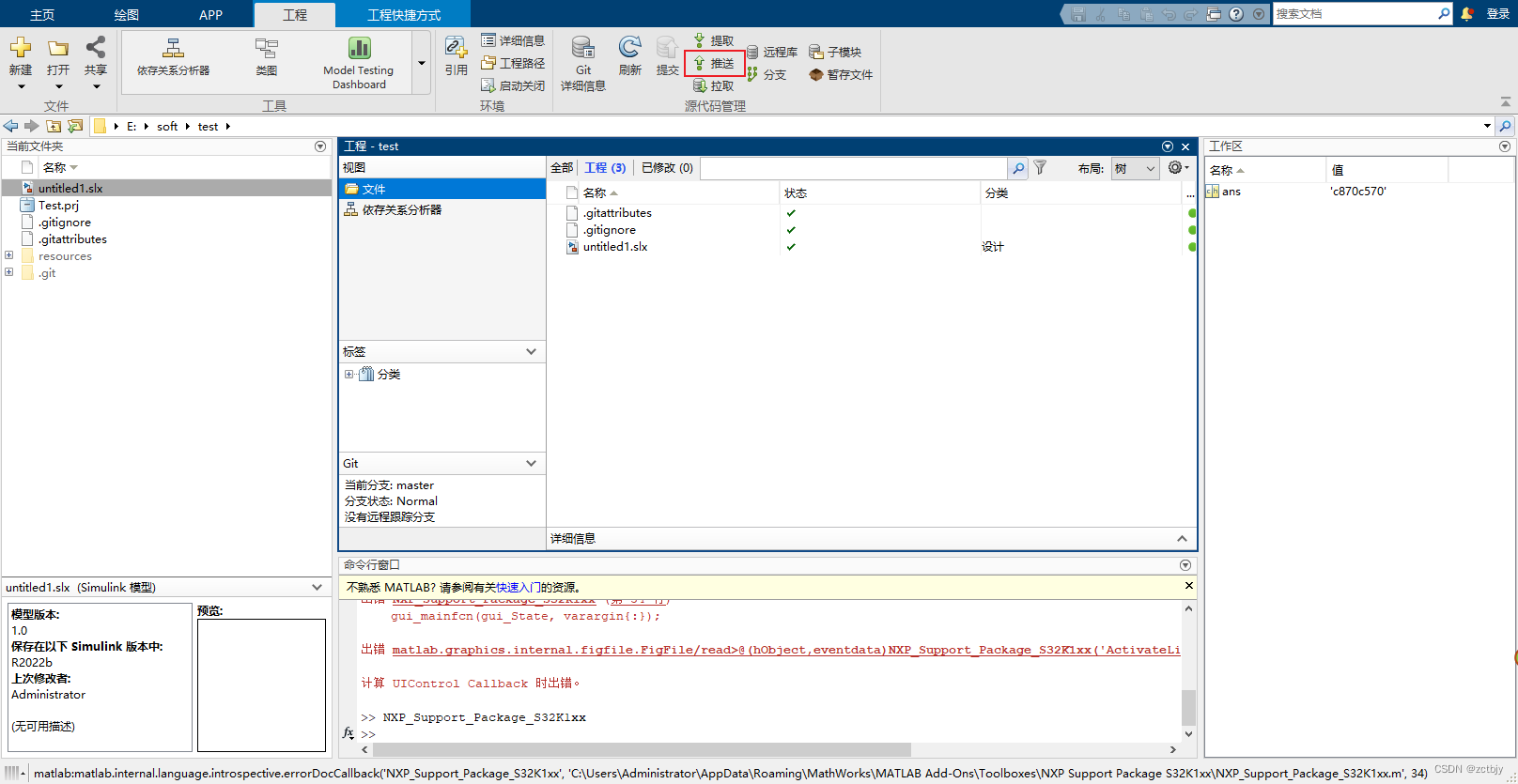Expand the .git folder

(8, 272)
